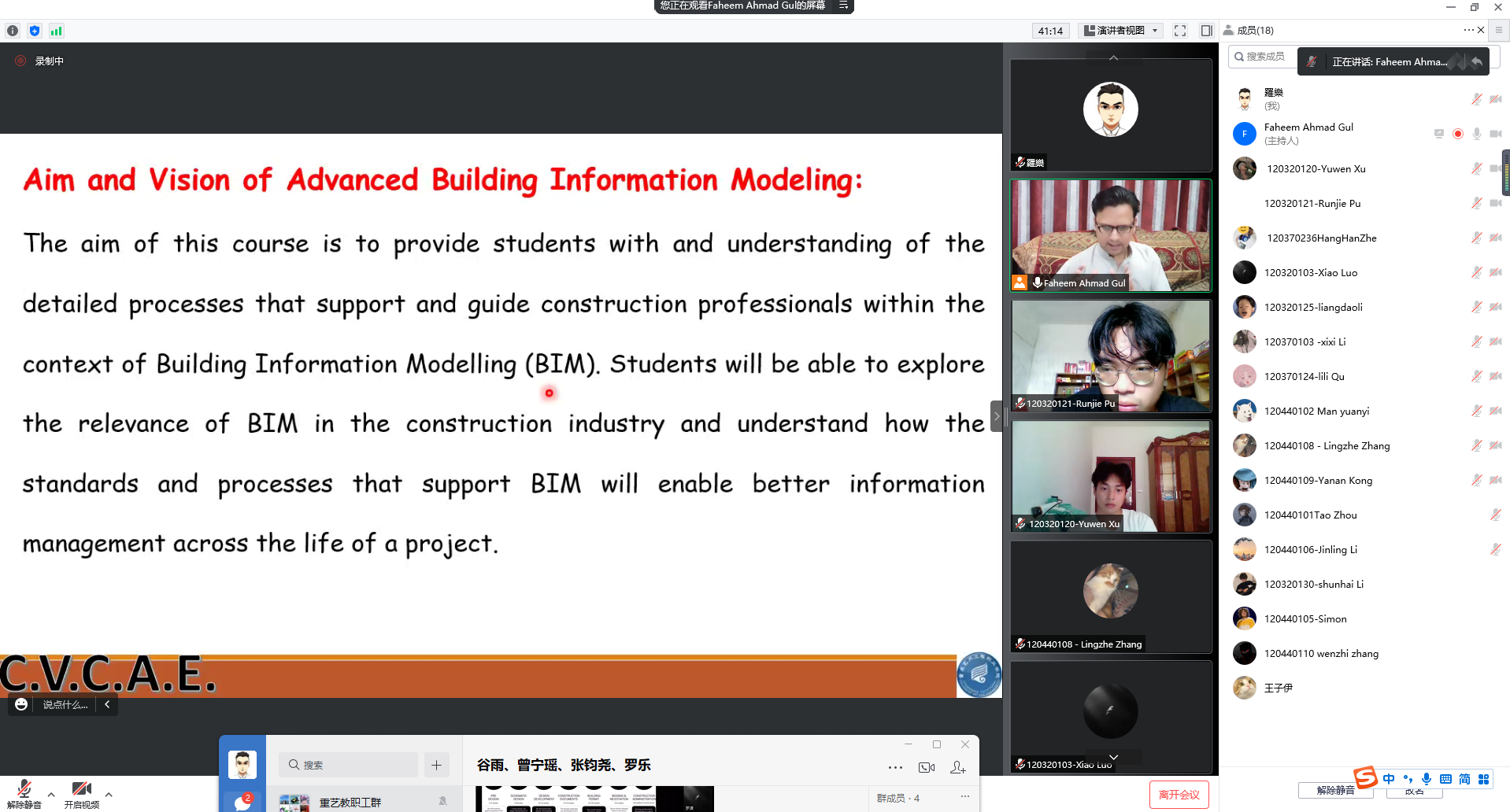Select member row 王子伊
Image resolution: width=1510 pixels, height=812 pixels.
click(1364, 688)
